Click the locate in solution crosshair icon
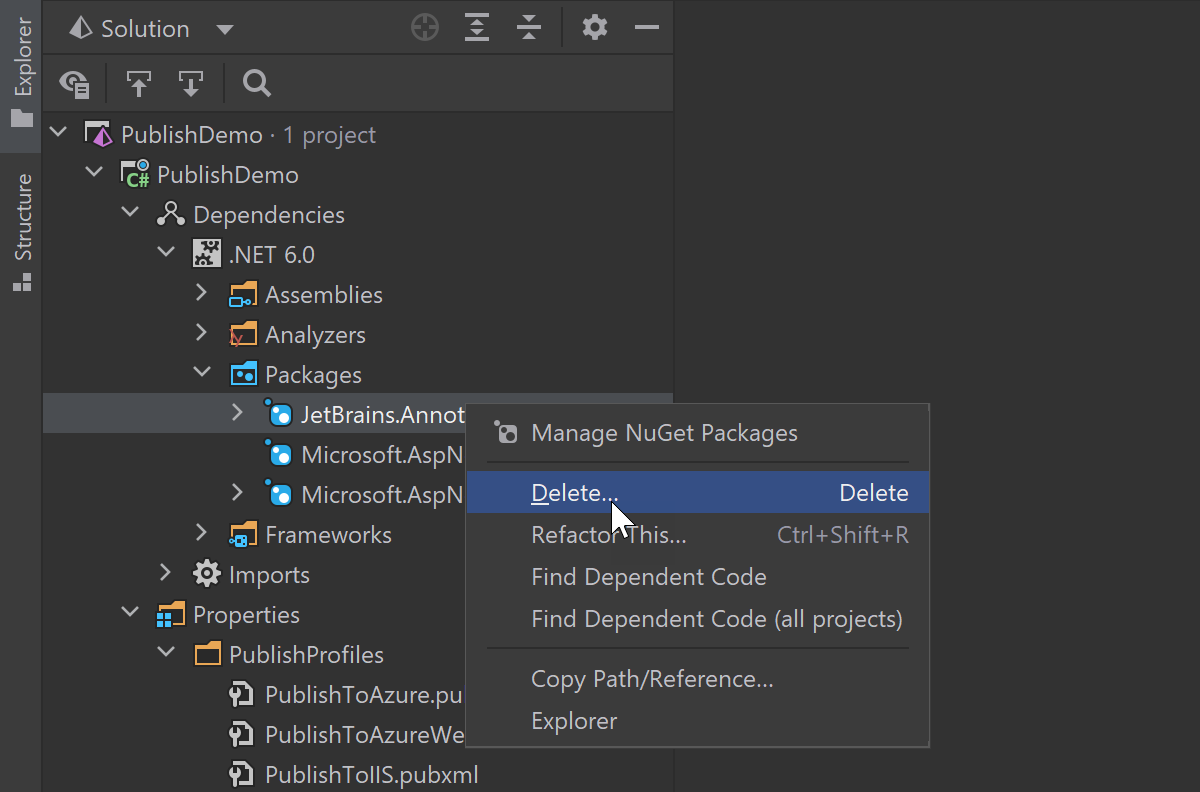 coord(425,28)
